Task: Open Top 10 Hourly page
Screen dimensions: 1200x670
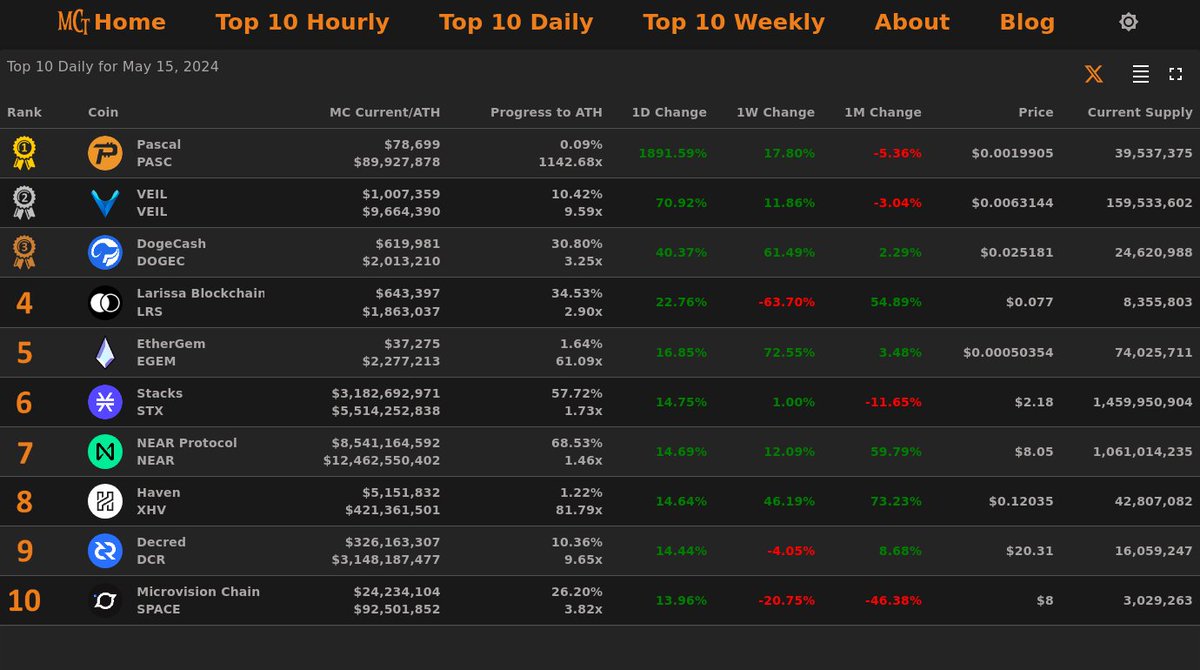Action: tap(302, 22)
